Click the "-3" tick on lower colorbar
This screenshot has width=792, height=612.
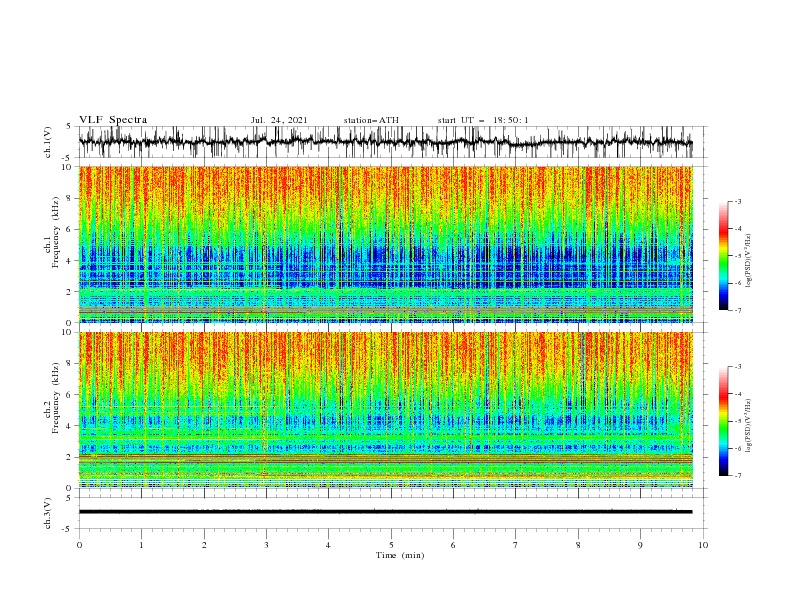pyautogui.click(x=737, y=367)
